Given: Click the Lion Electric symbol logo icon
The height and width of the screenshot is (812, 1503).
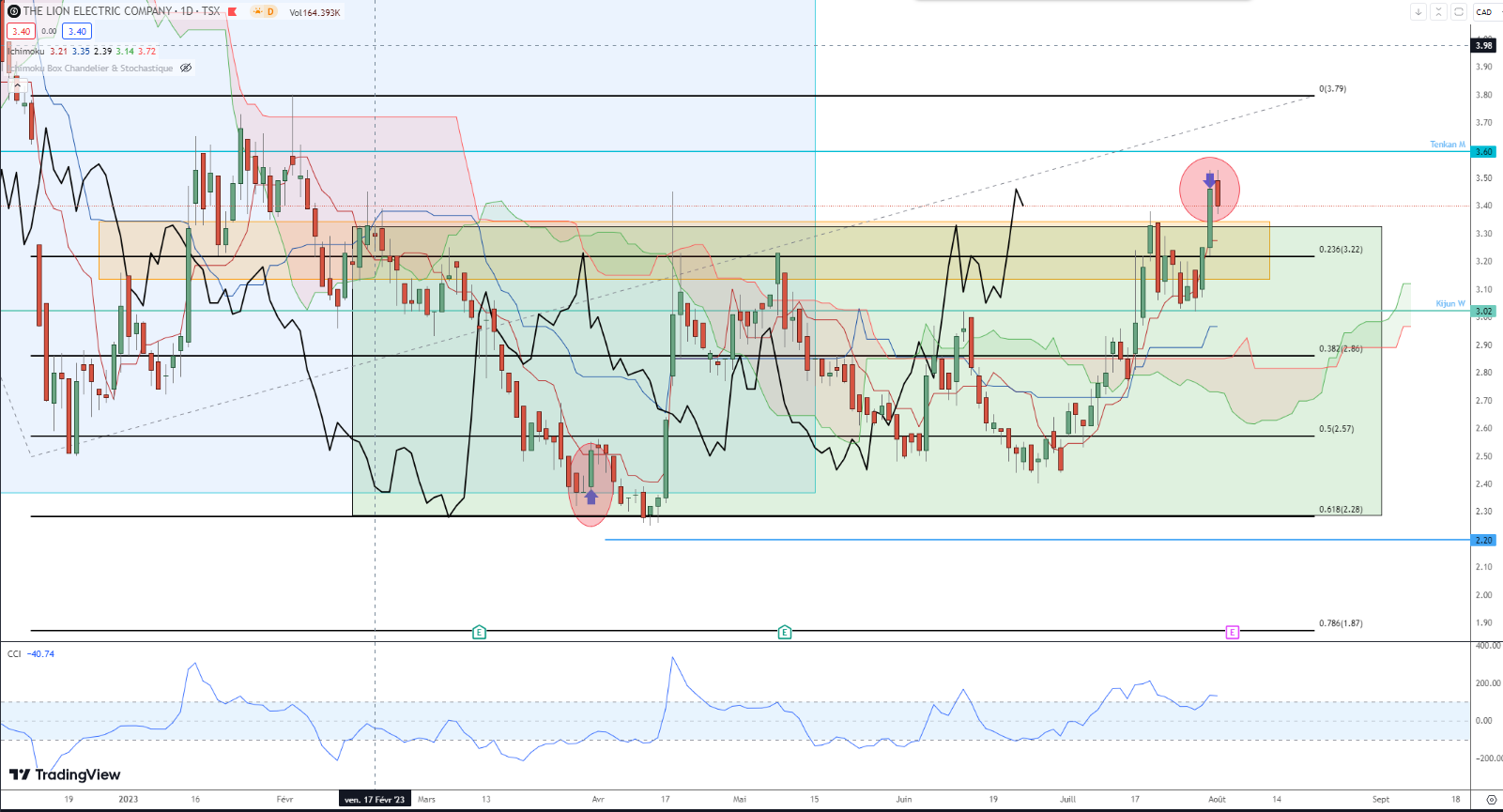Looking at the screenshot, I should 13,11.
